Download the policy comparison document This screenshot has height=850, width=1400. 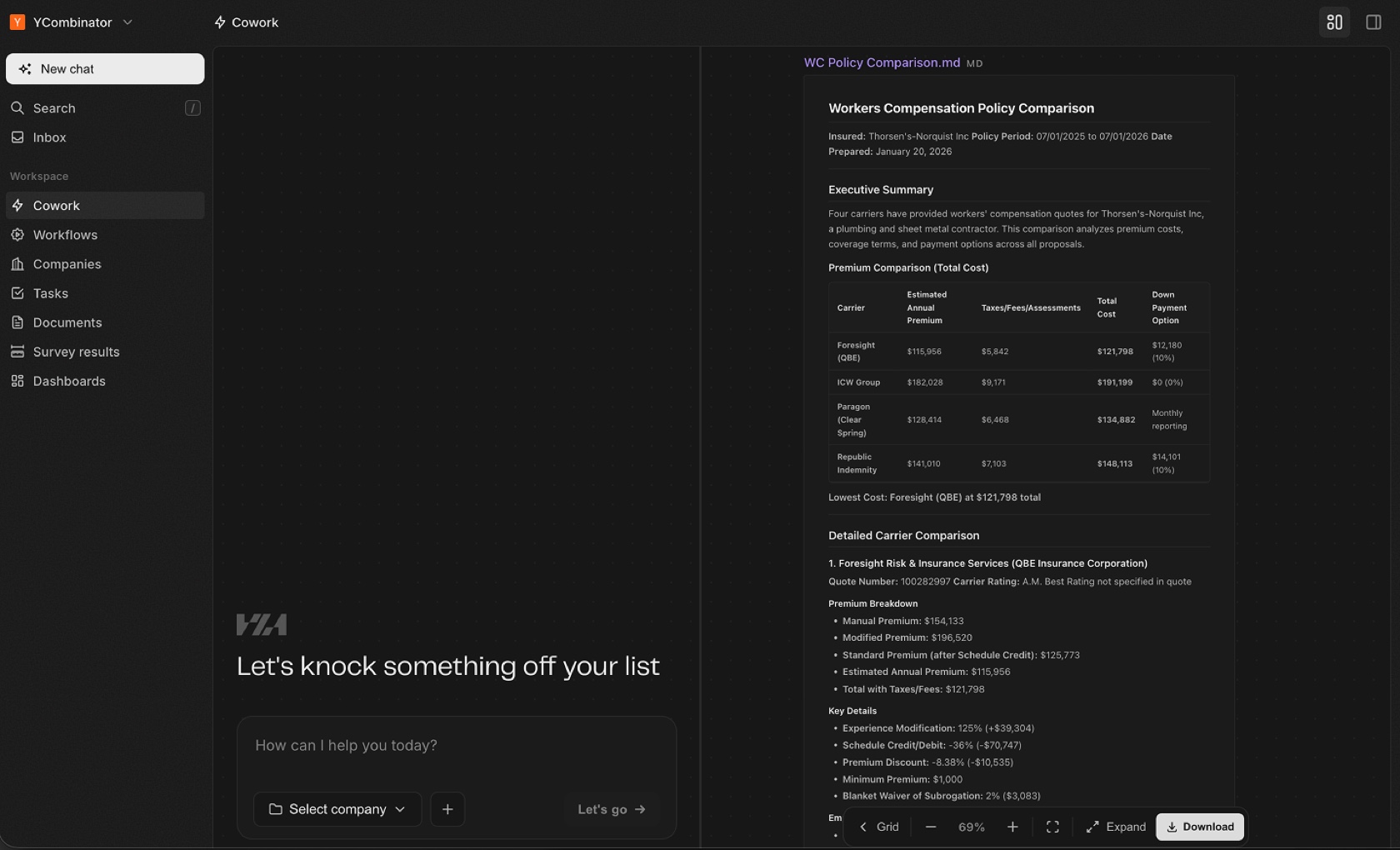pos(1200,827)
